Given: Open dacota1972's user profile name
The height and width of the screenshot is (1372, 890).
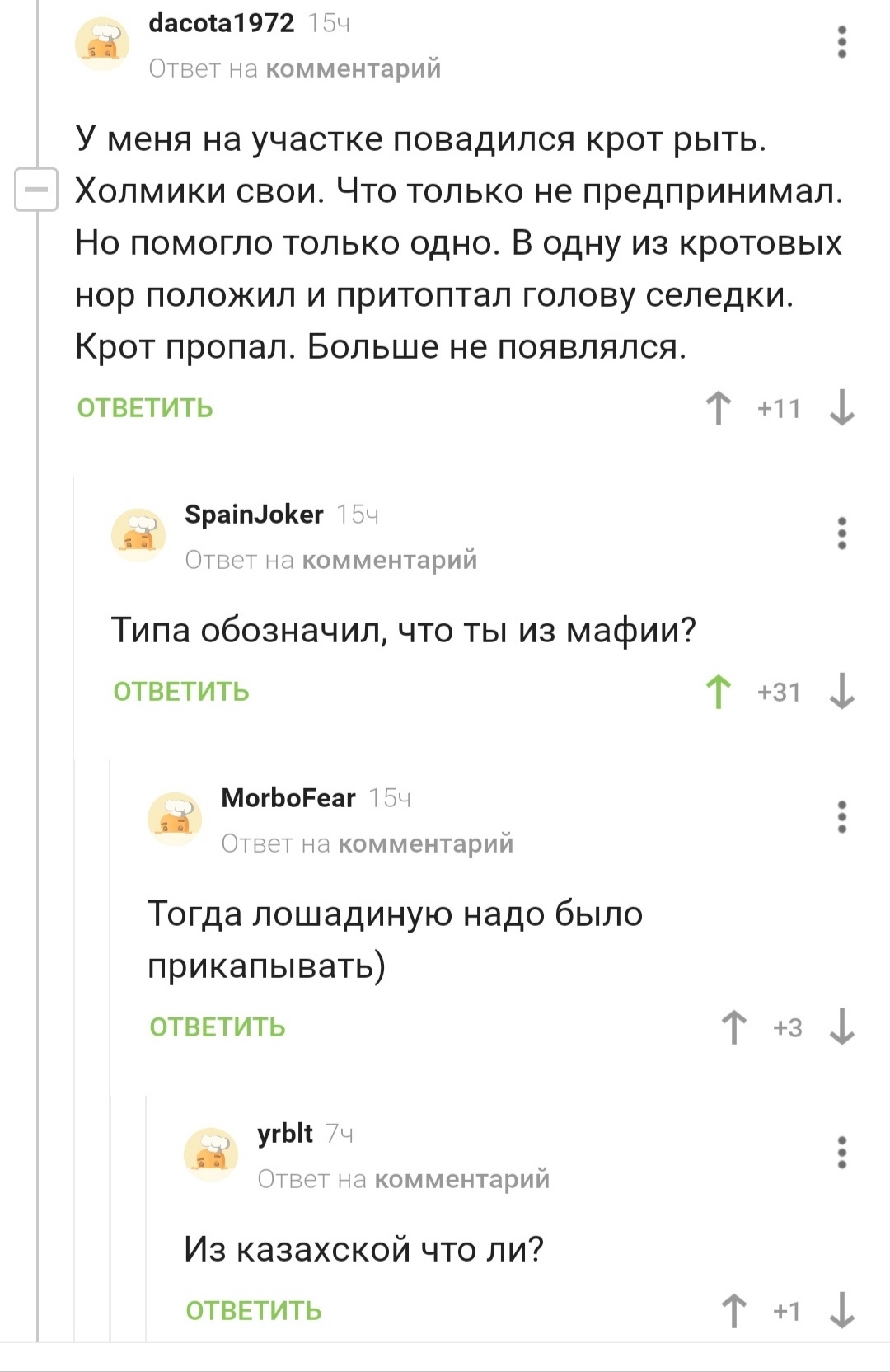Looking at the screenshot, I should [221, 23].
